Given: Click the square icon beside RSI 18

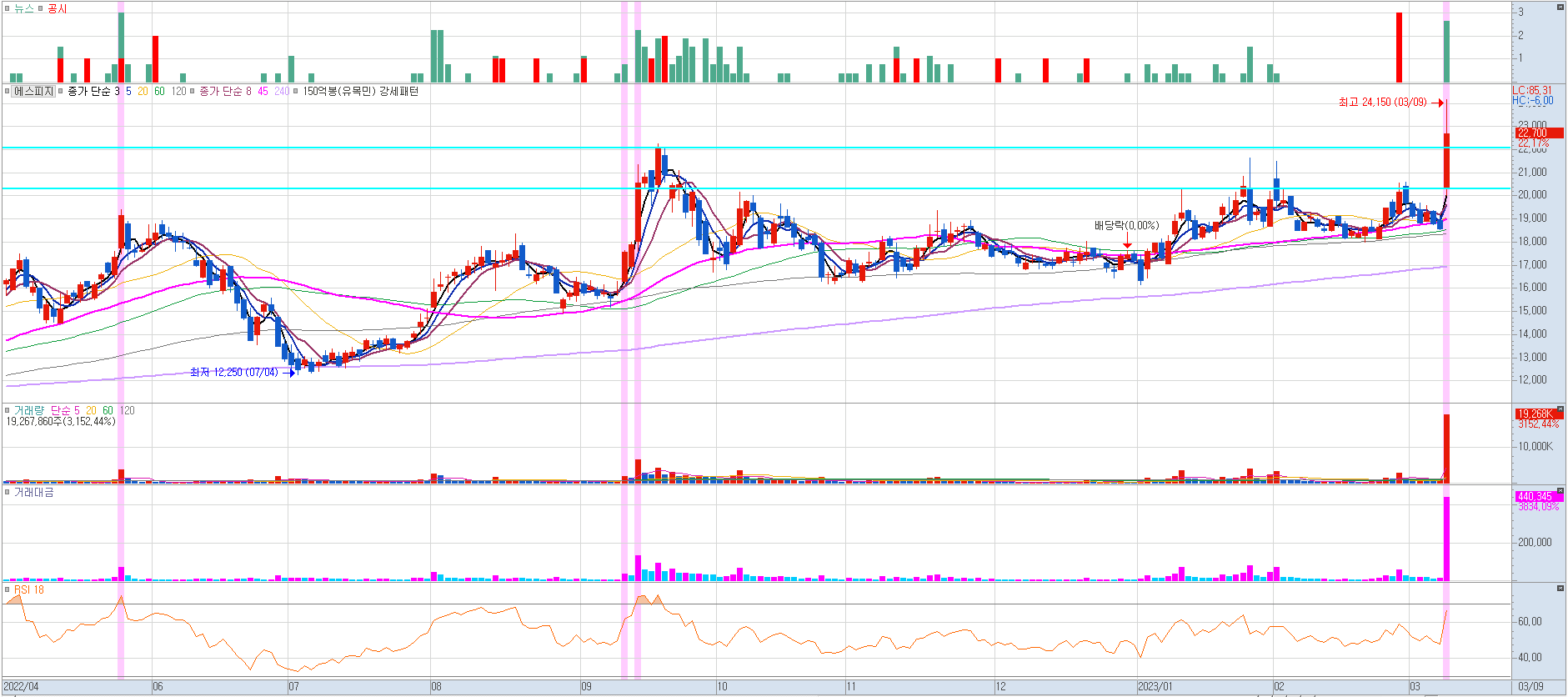Looking at the screenshot, I should click(x=8, y=589).
